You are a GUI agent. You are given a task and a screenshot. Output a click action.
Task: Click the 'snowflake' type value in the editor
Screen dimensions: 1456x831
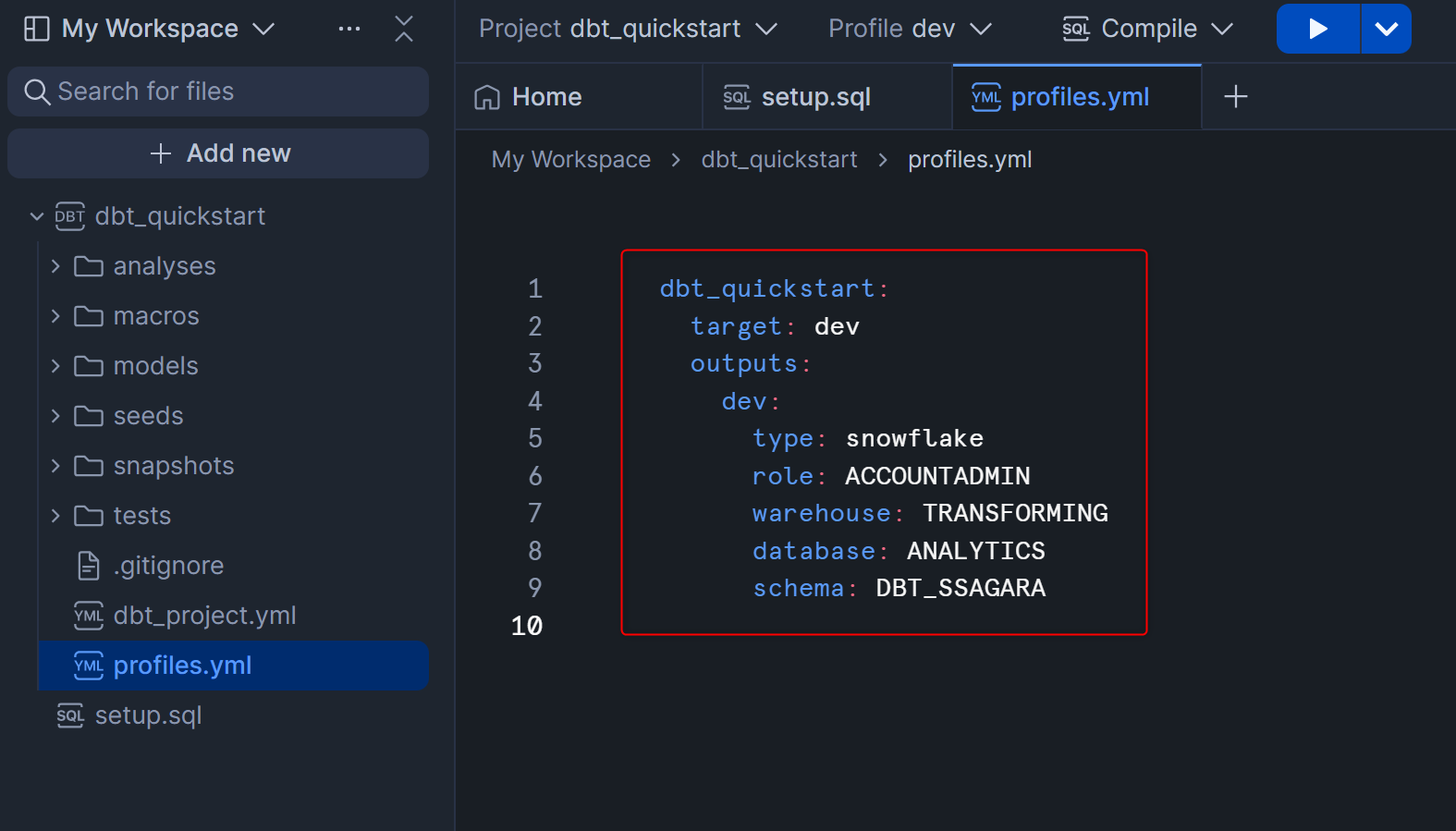[x=915, y=438]
